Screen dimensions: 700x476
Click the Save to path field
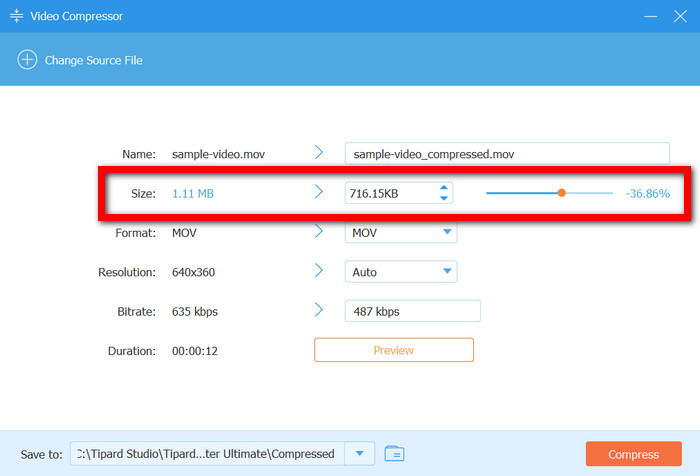[207, 454]
